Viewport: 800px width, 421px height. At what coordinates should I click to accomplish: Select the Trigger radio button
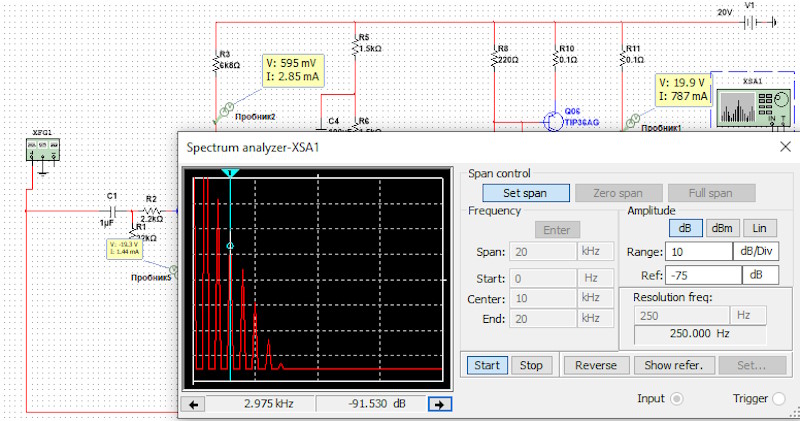(x=779, y=399)
